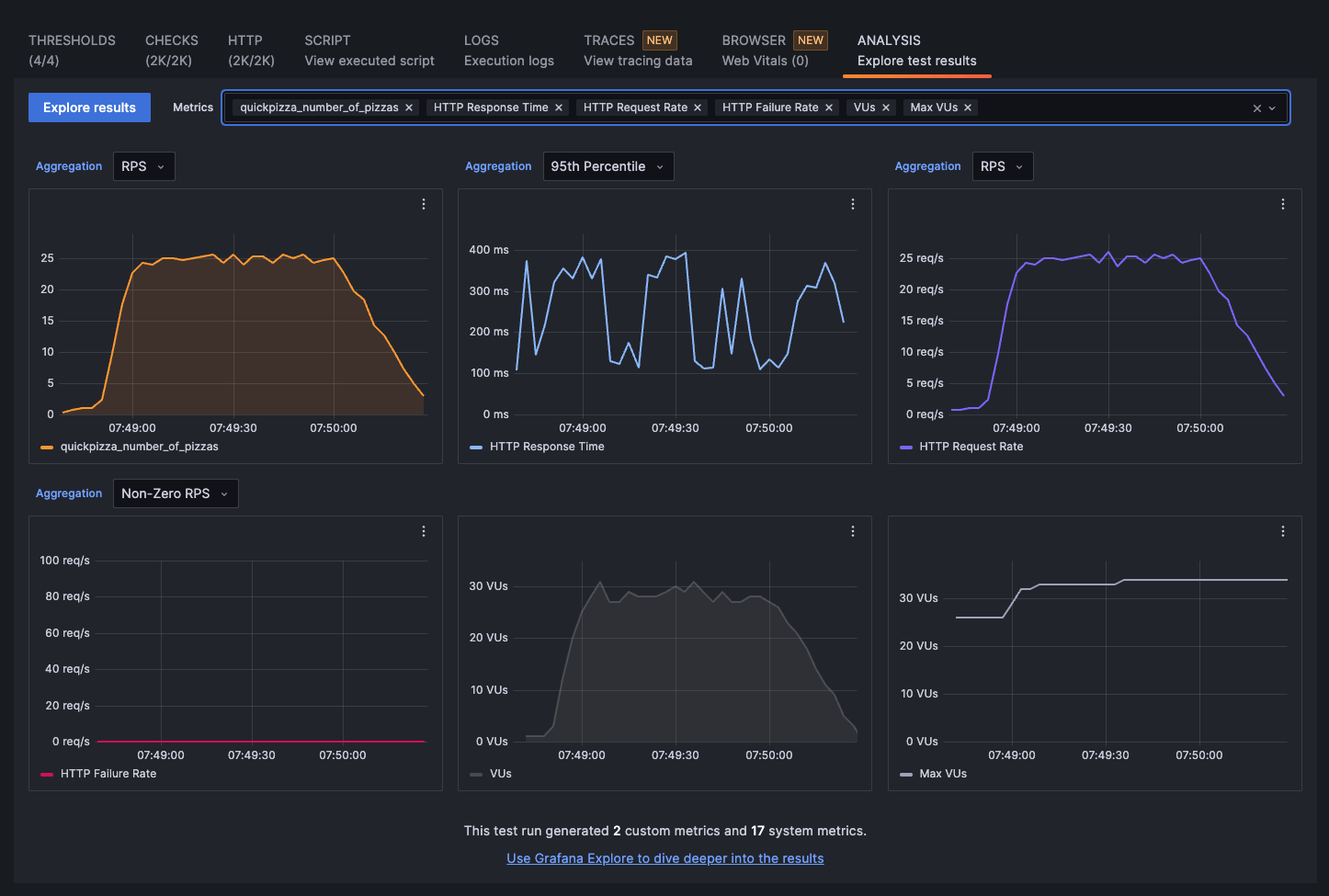
Task: Open the Max VUs panel options menu
Action: pyautogui.click(x=1283, y=530)
